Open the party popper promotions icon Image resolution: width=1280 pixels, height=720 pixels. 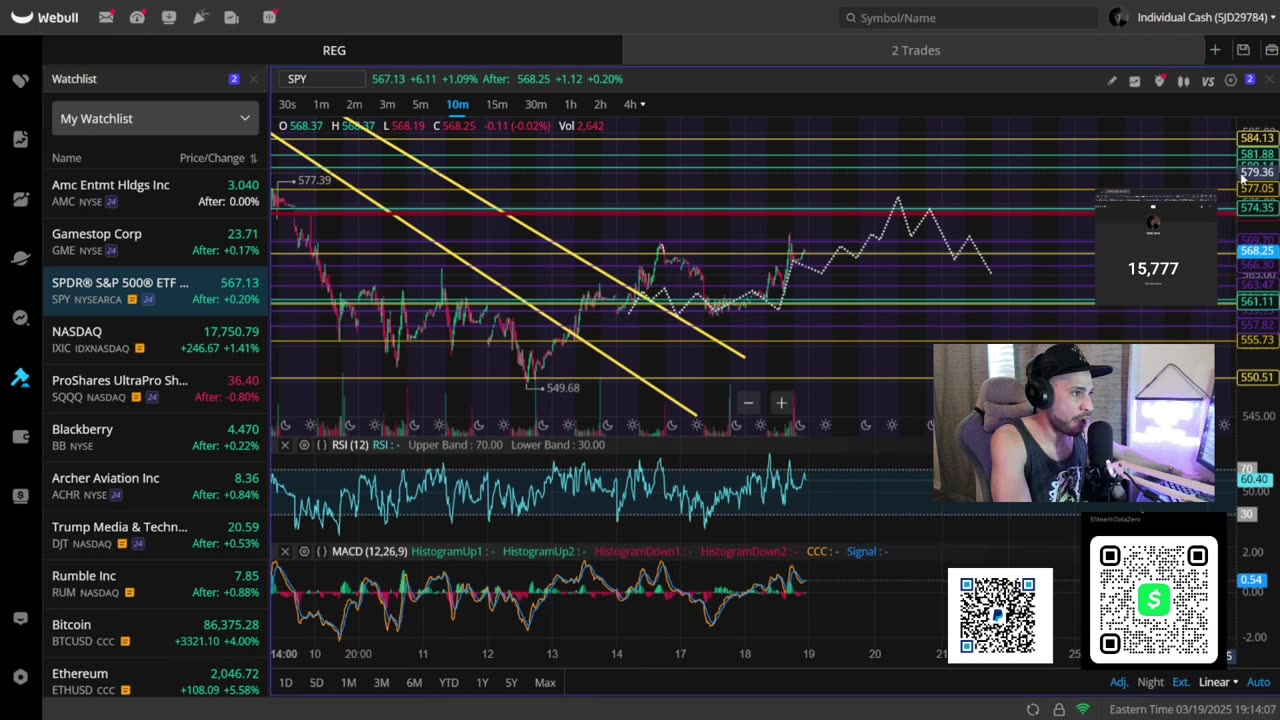coord(200,17)
